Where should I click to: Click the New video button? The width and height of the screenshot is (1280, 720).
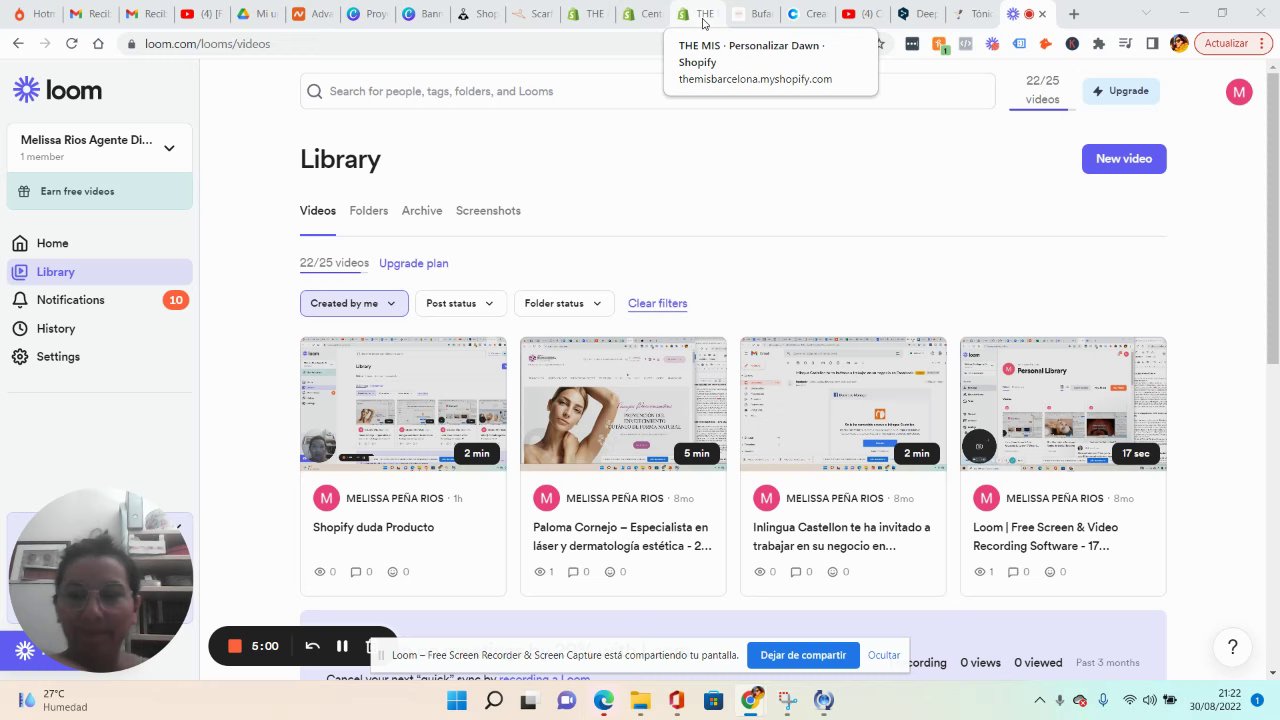tap(1124, 159)
